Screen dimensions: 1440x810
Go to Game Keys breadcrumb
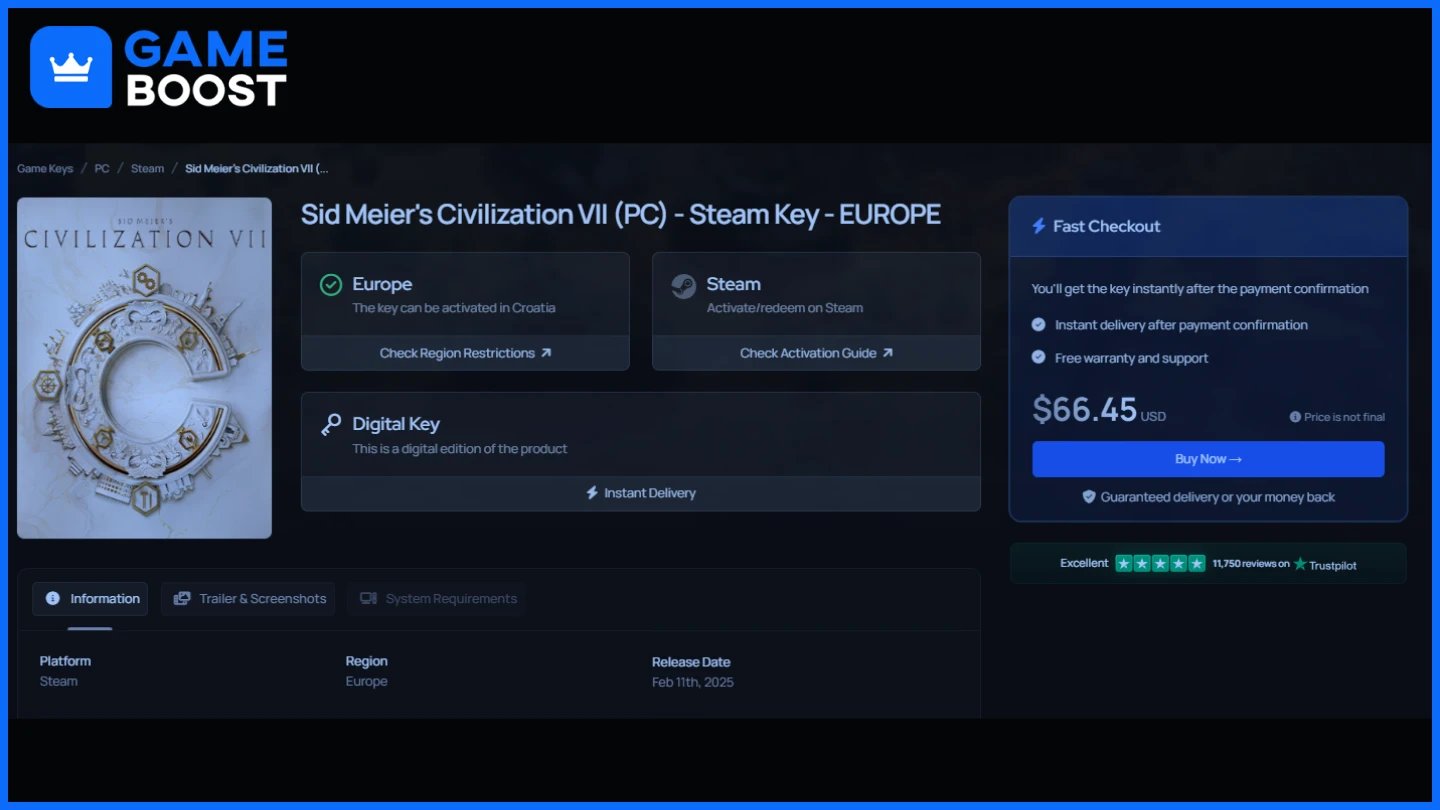[x=45, y=168]
